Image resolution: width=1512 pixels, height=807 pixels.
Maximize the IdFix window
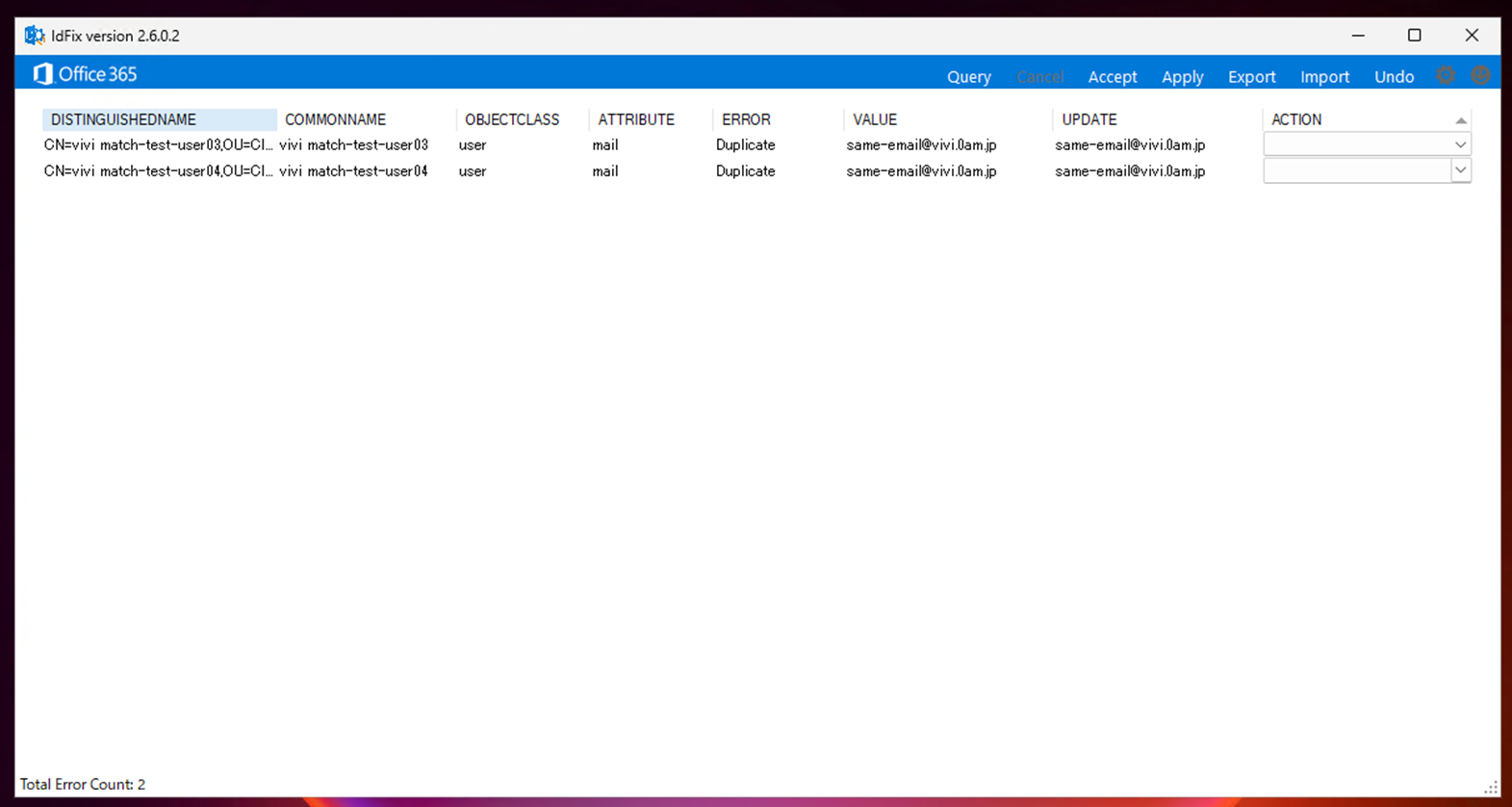[x=1414, y=36]
